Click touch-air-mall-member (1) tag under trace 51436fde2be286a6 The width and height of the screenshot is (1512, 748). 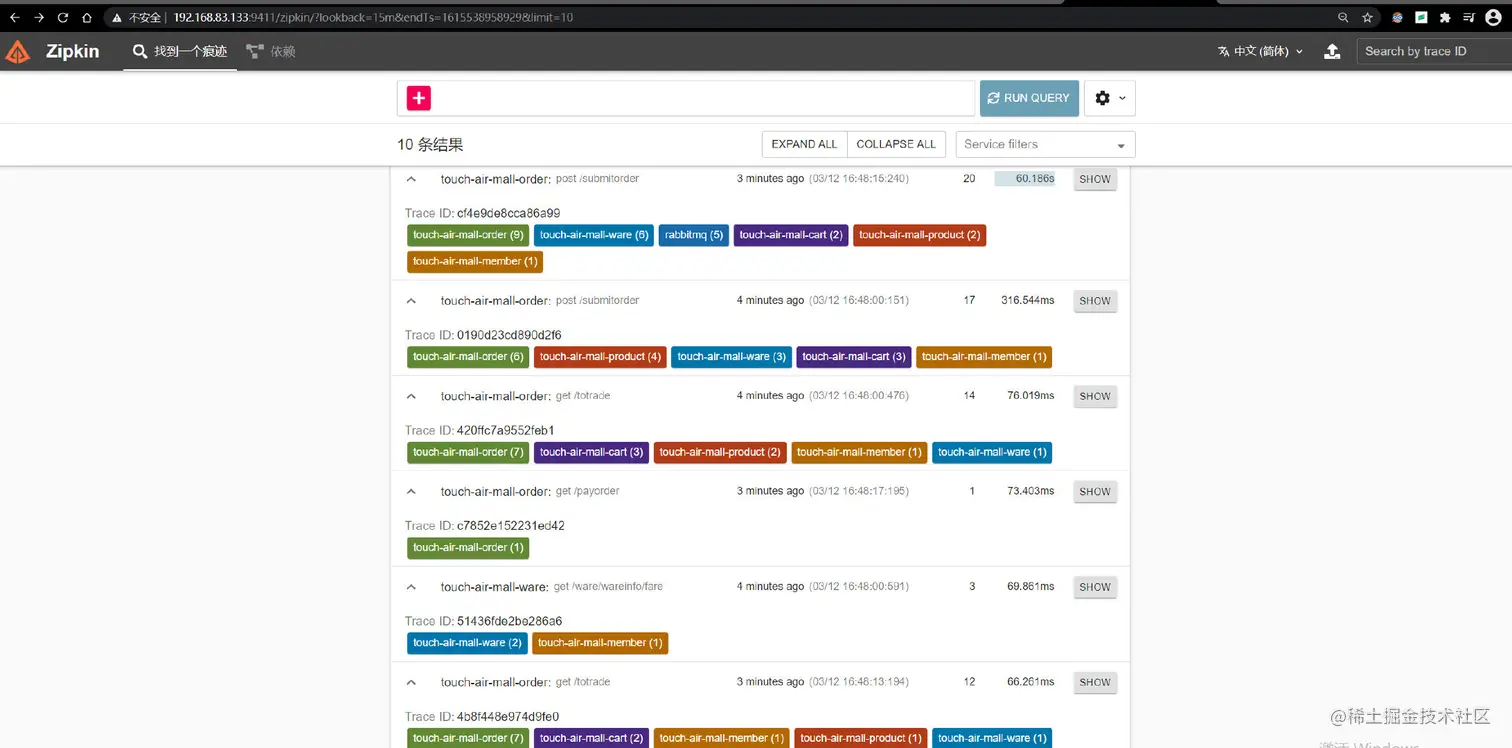click(600, 643)
